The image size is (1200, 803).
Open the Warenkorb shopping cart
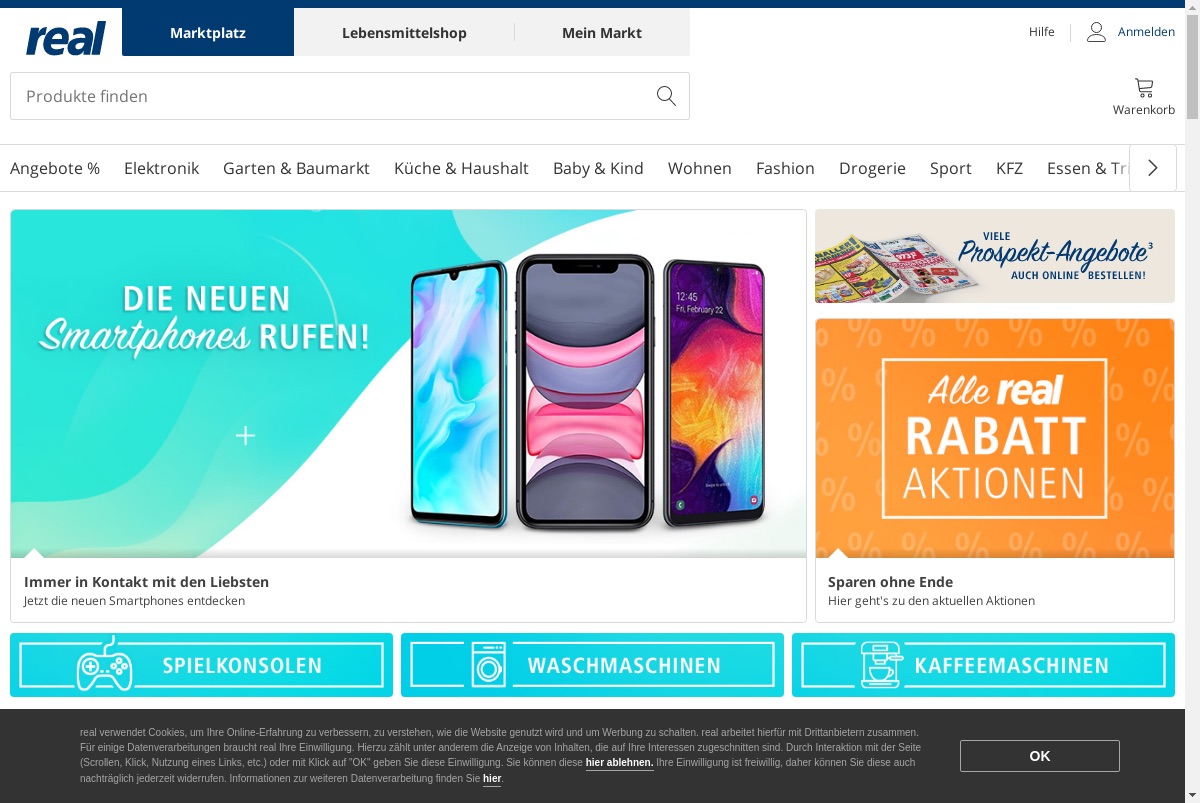click(x=1144, y=97)
